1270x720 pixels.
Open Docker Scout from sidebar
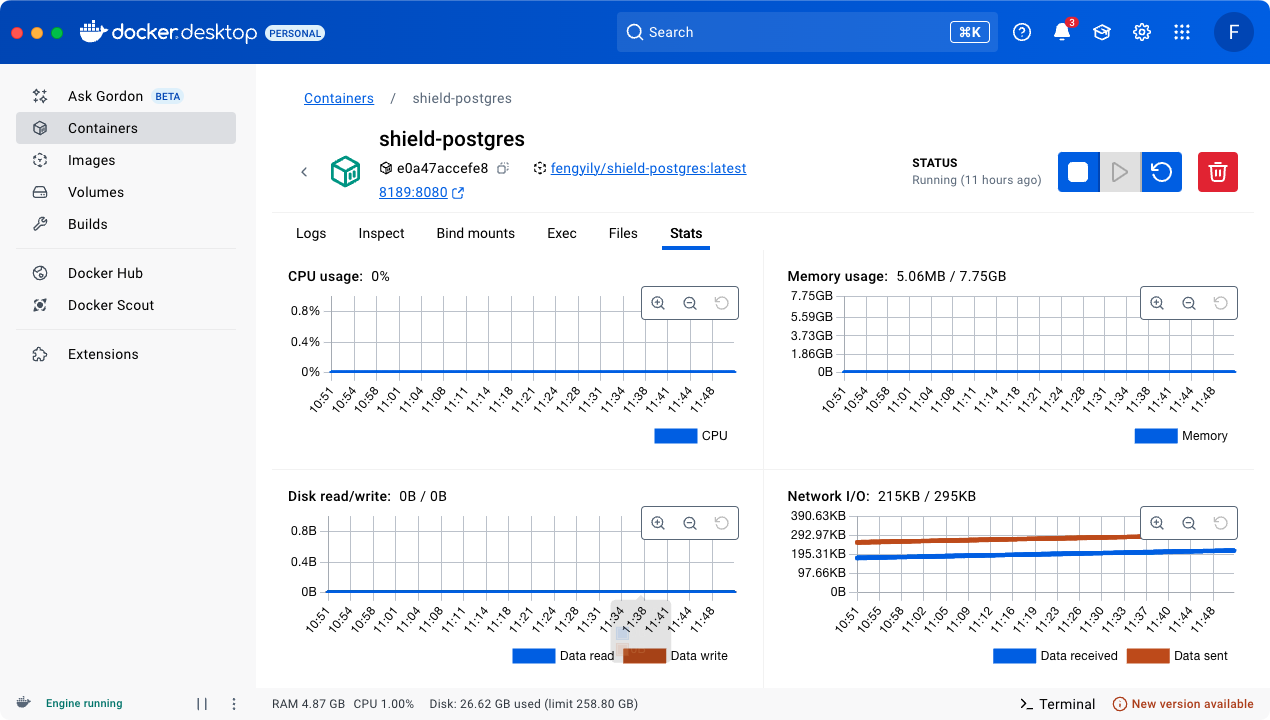point(126,305)
